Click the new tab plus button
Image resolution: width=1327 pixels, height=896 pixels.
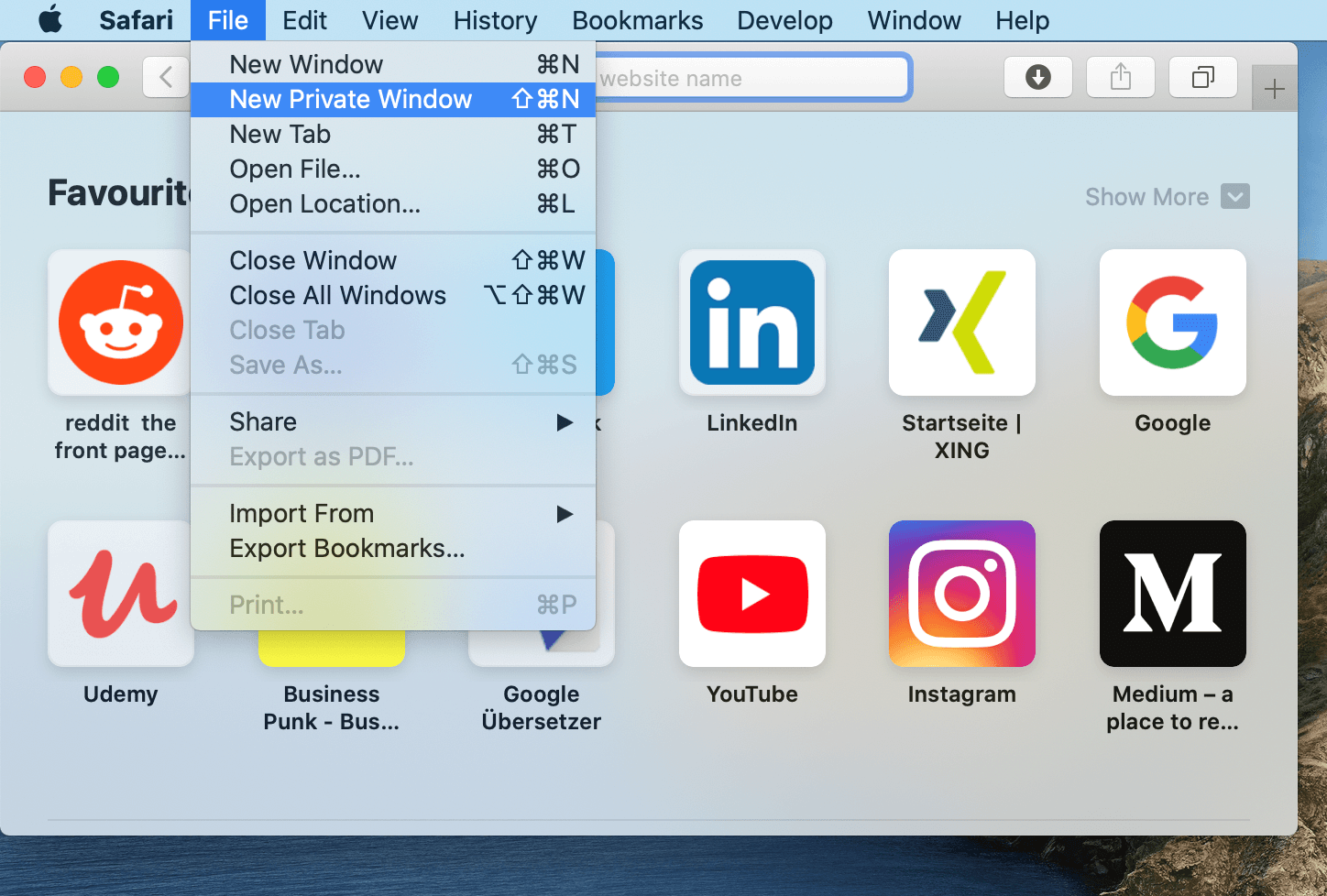1274,88
